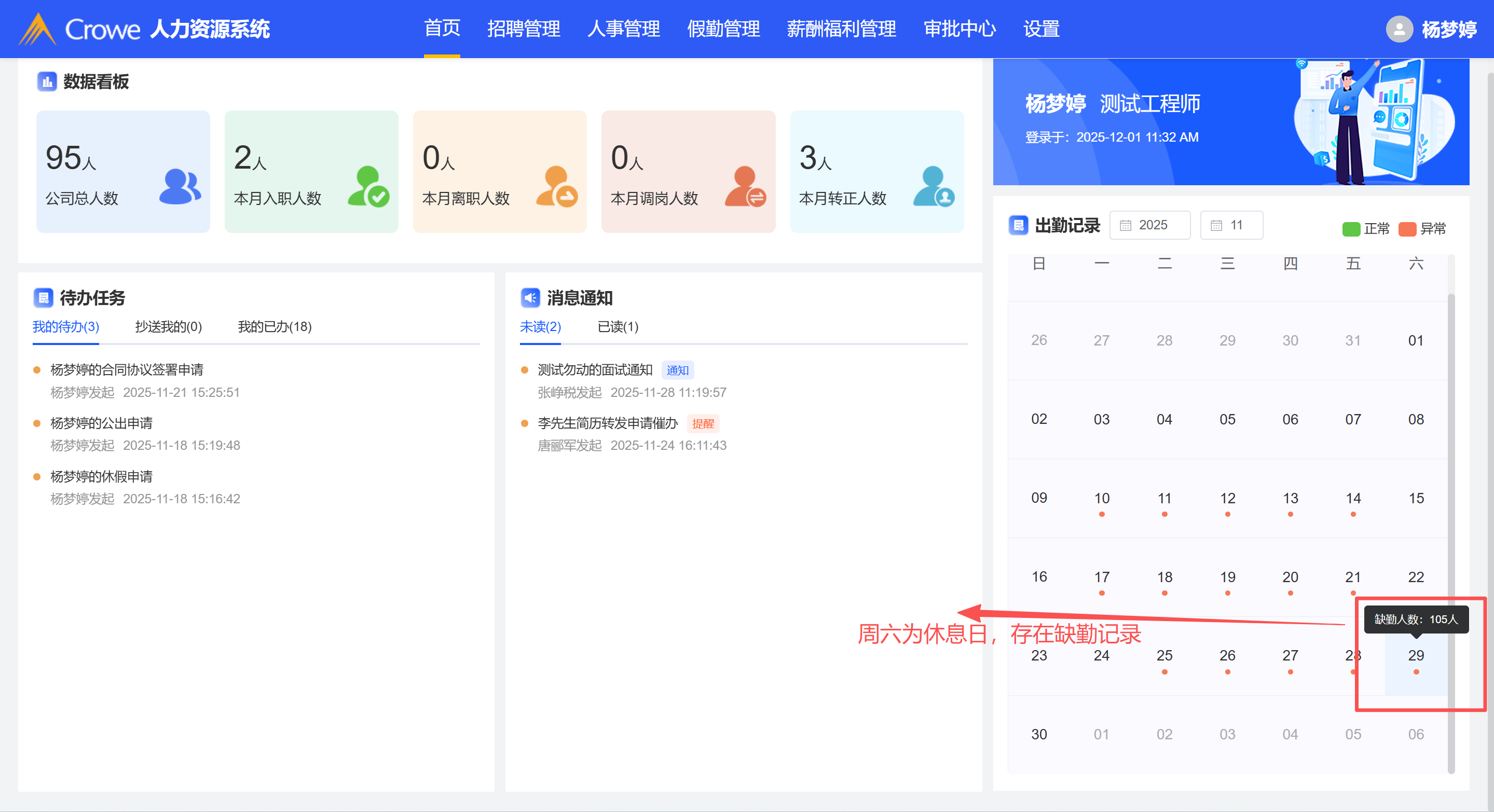Click the monthly resignation orange person icon
Screen dimensions: 1494x812
557,187
